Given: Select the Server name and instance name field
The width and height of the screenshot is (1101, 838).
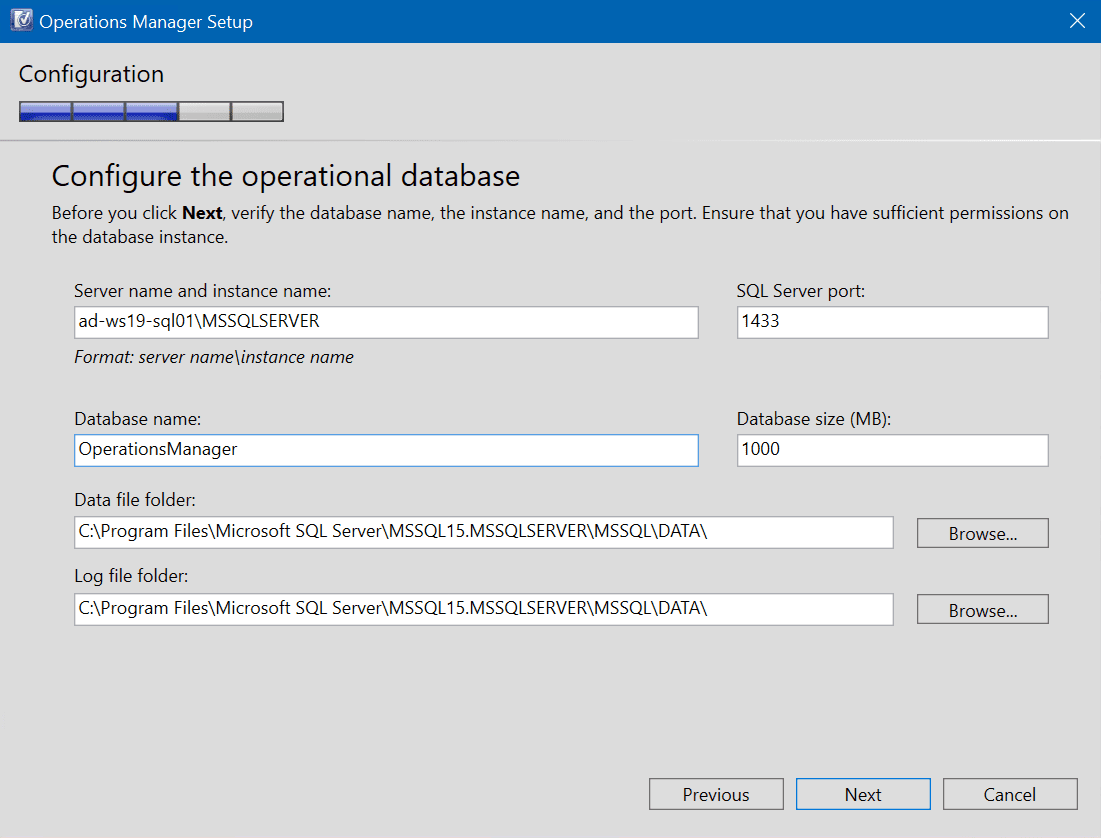Looking at the screenshot, I should point(385,322).
